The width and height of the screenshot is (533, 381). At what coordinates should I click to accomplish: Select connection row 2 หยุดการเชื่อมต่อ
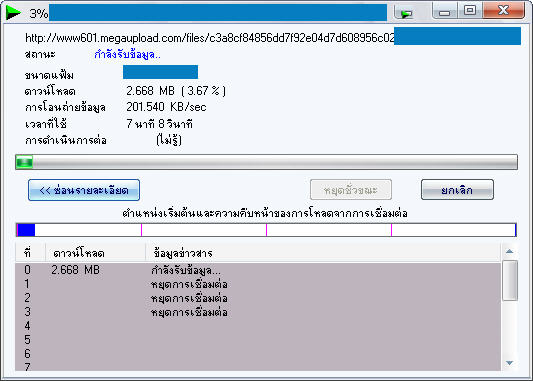(x=258, y=298)
